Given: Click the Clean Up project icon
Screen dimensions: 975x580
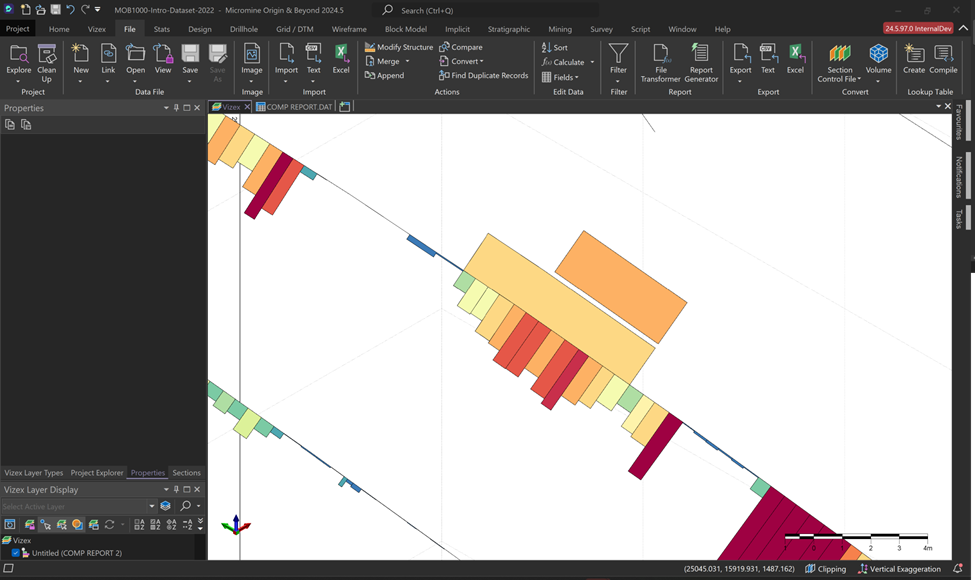Looking at the screenshot, I should pyautogui.click(x=46, y=58).
